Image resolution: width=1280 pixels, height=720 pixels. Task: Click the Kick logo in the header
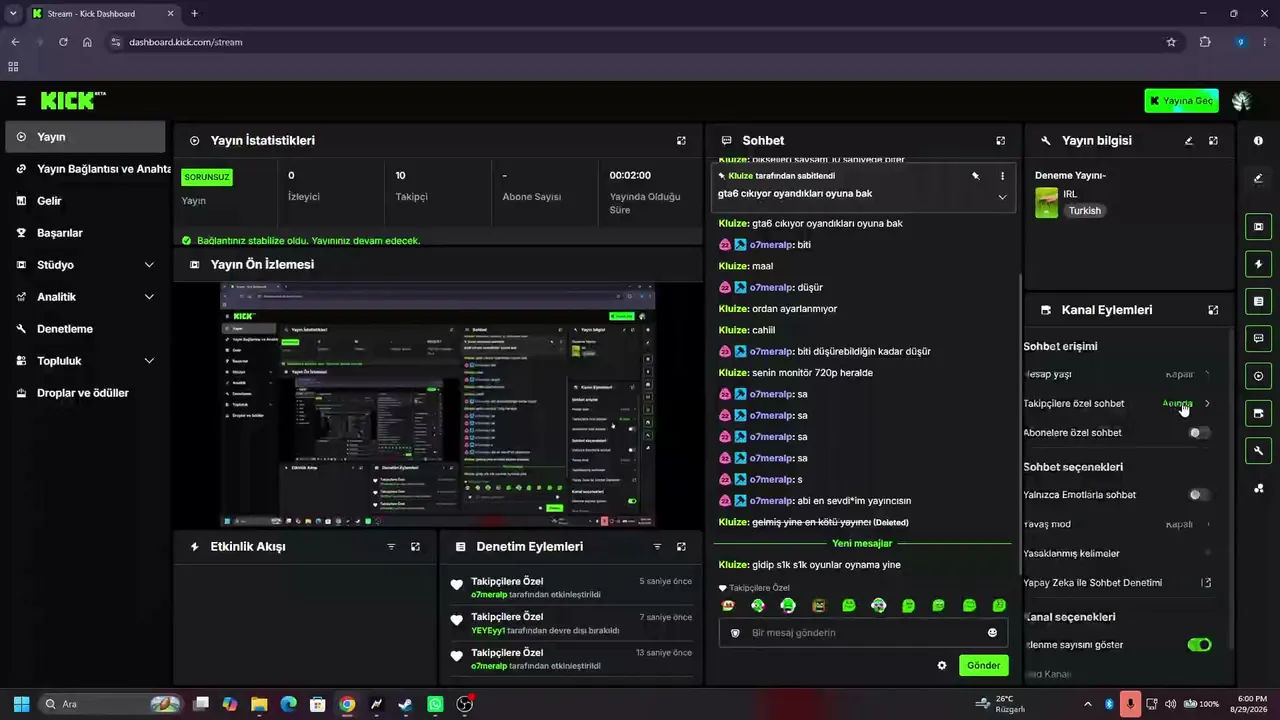(x=73, y=100)
